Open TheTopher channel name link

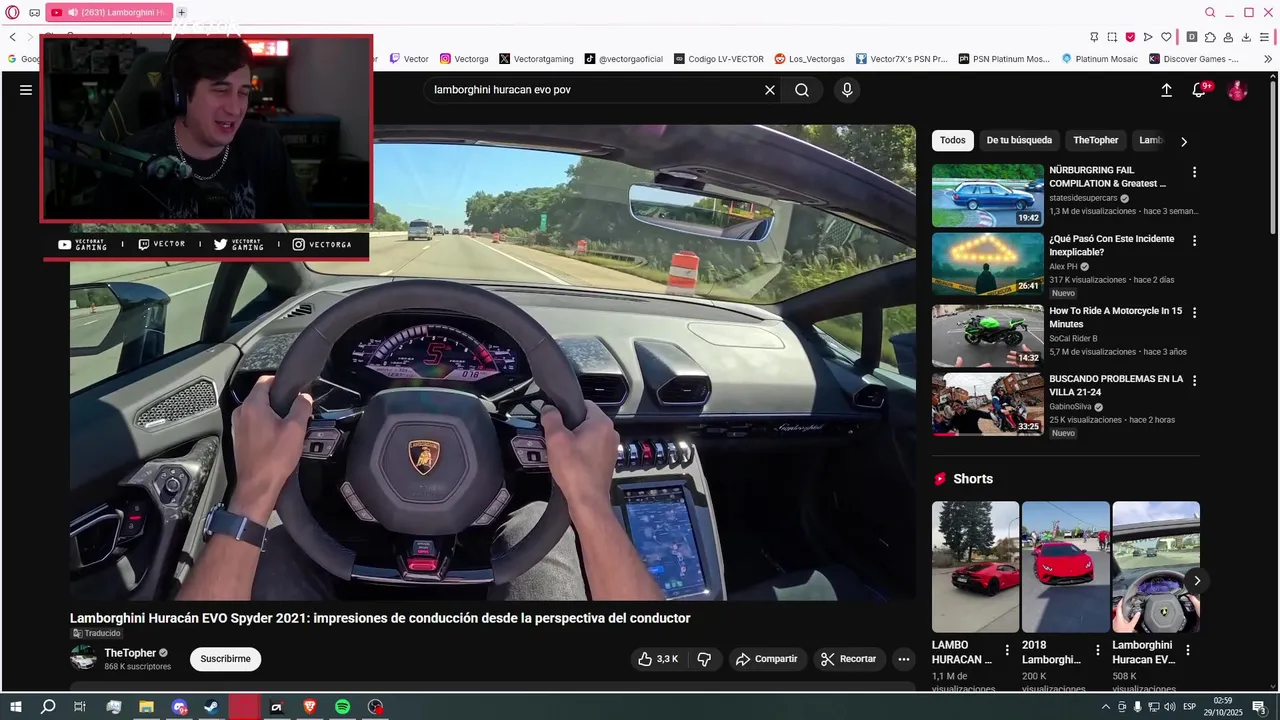pyautogui.click(x=130, y=653)
